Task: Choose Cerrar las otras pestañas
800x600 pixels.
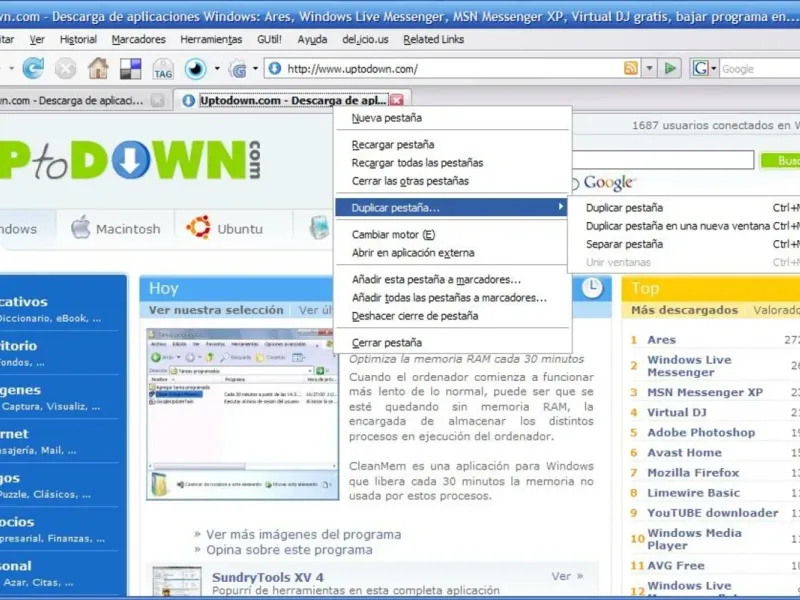Action: pyautogui.click(x=452, y=181)
